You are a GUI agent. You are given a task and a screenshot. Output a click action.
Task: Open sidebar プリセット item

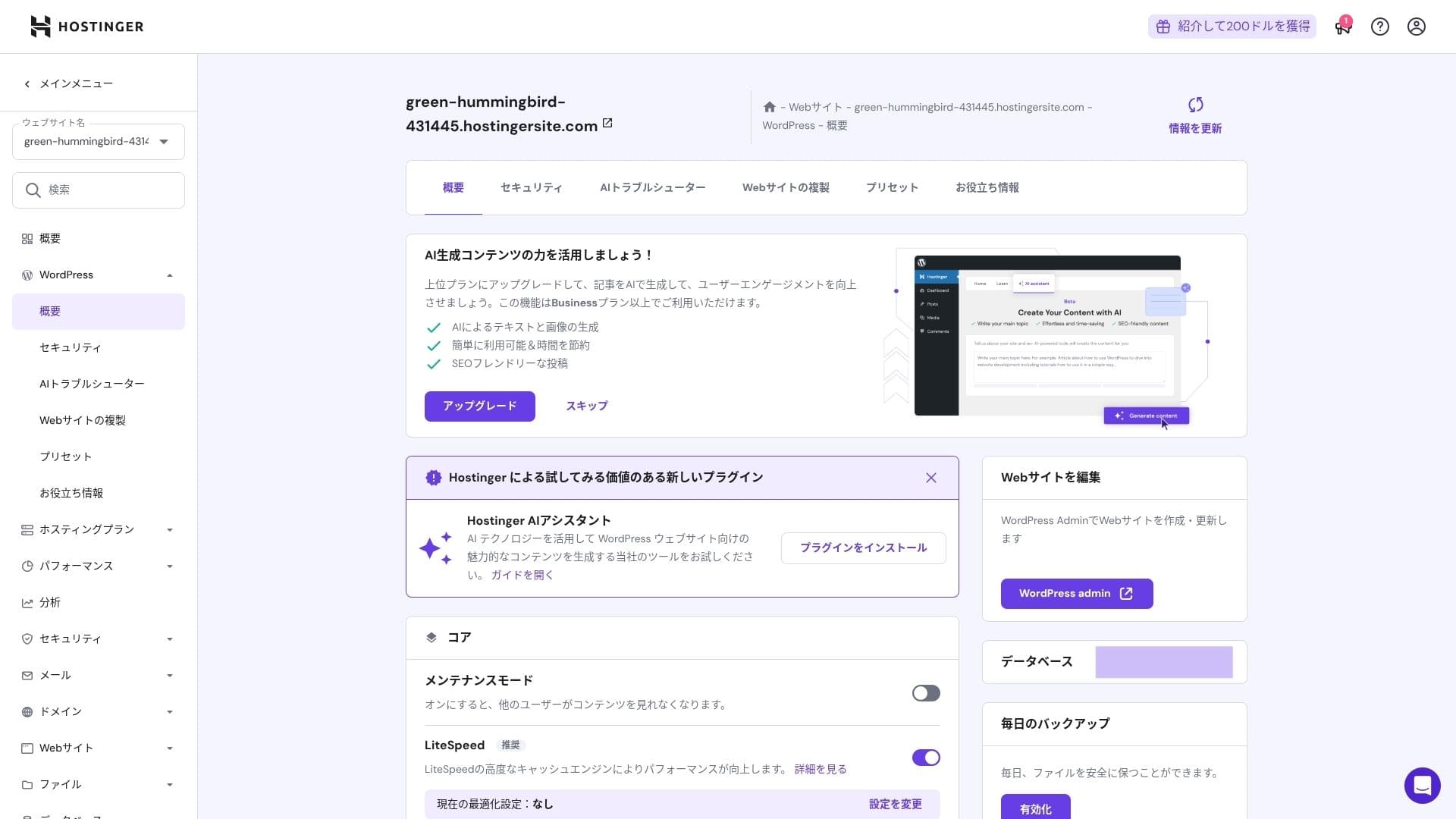[x=99, y=457]
